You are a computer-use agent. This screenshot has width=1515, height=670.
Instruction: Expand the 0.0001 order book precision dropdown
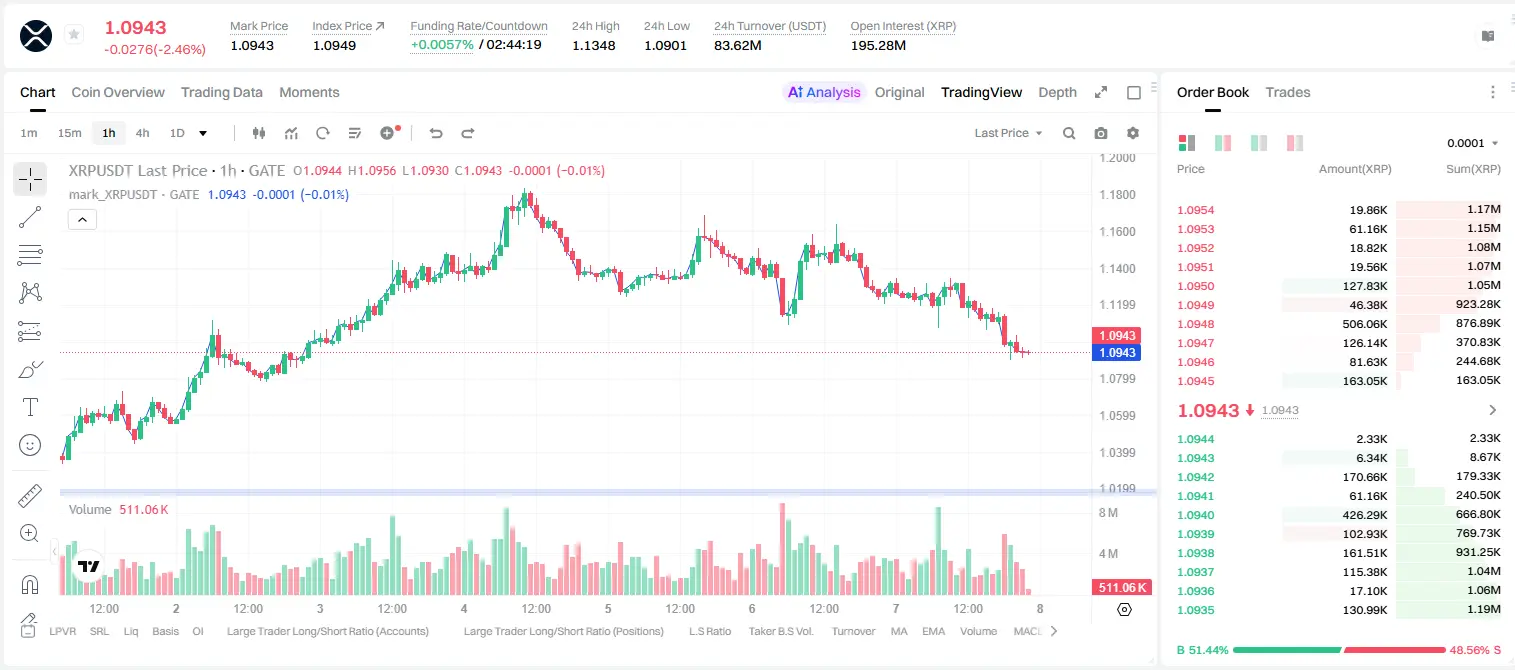click(x=1473, y=143)
